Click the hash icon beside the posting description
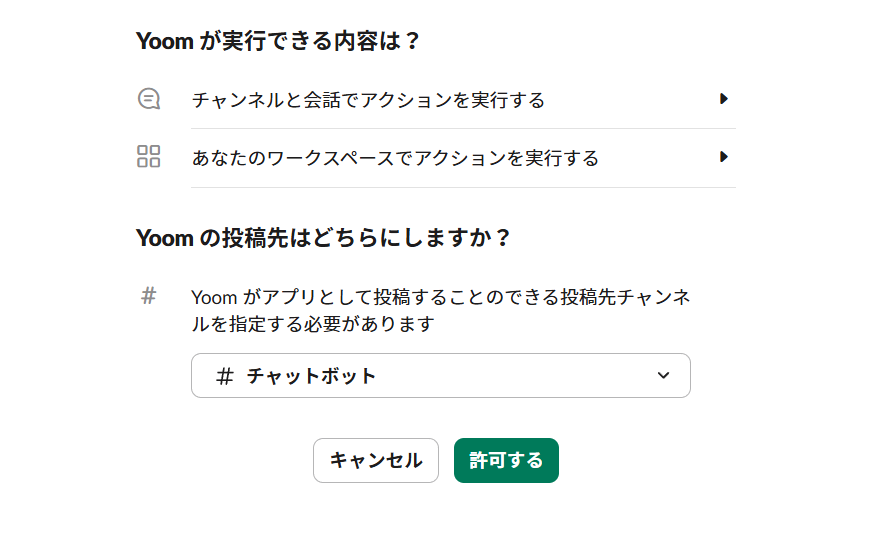The image size is (891, 552). [149, 296]
